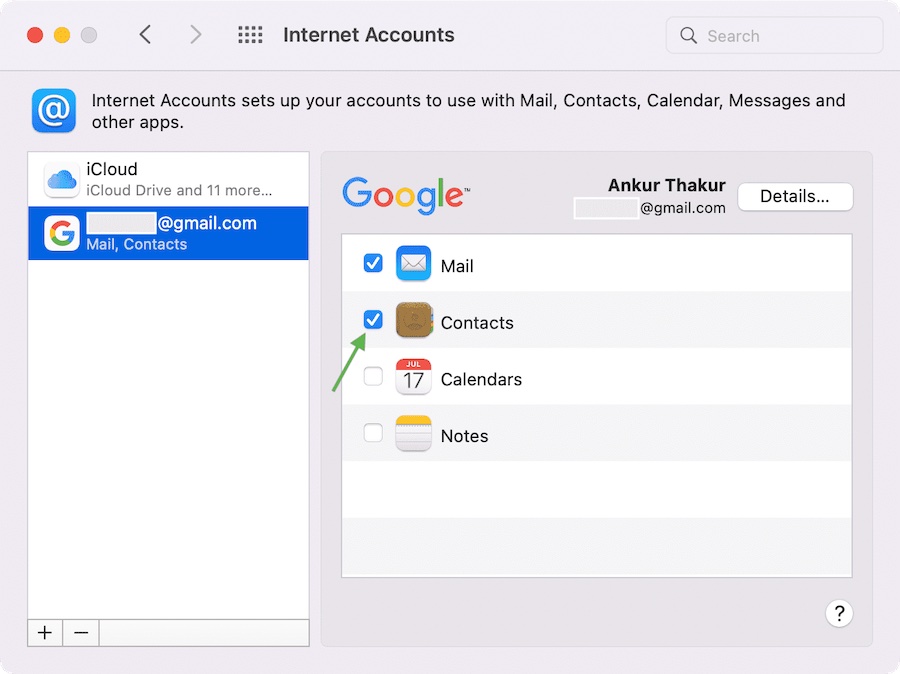Screen dimensions: 900x674
Task: Click the Mail app icon
Action: click(x=413, y=264)
